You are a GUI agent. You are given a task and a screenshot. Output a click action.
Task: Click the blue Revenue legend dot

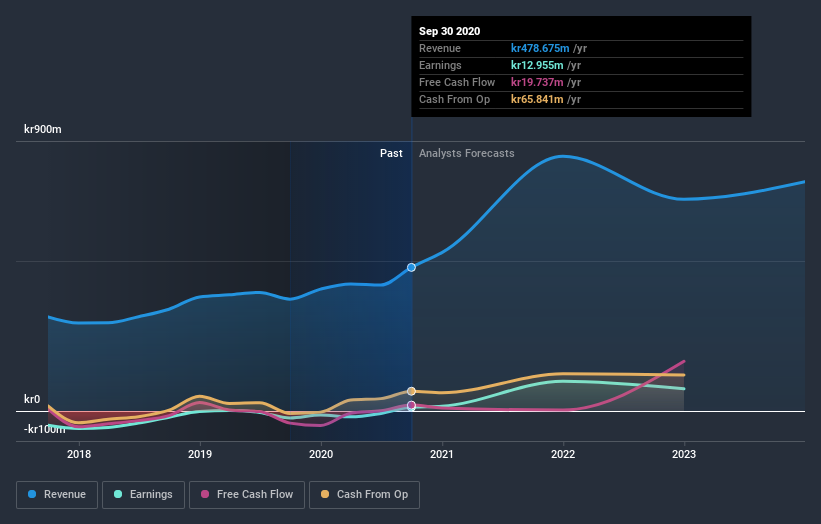point(32,494)
